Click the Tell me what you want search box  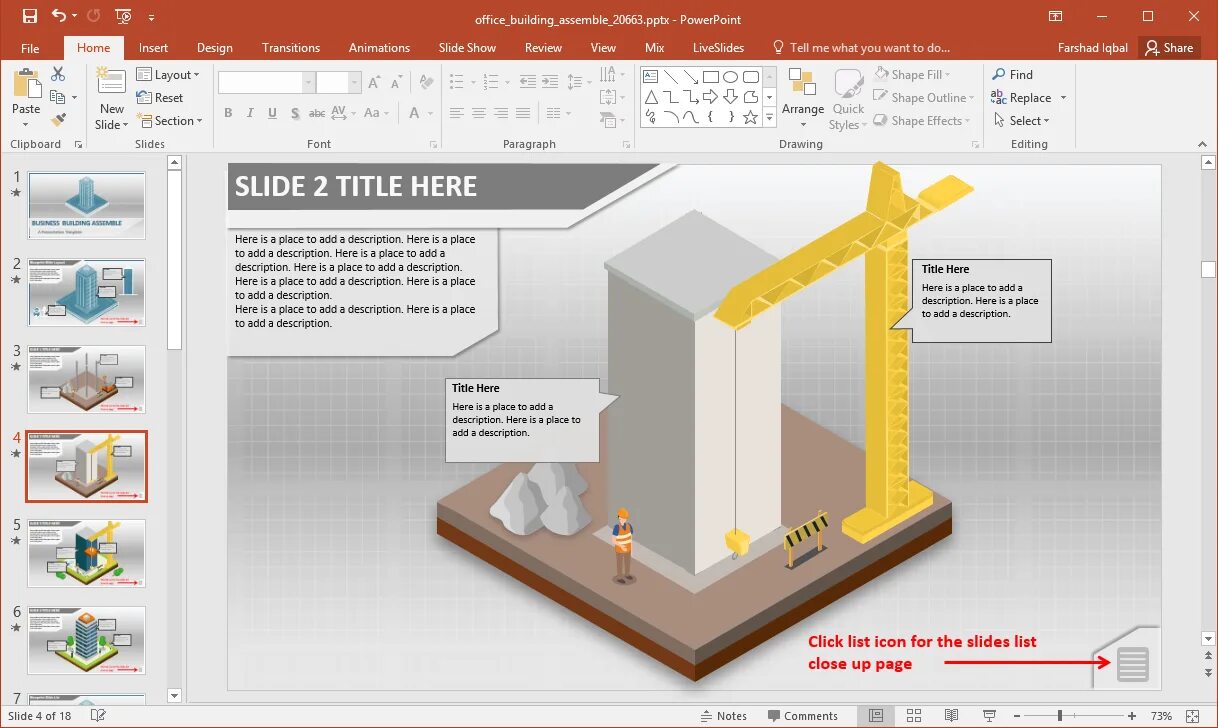click(860, 48)
